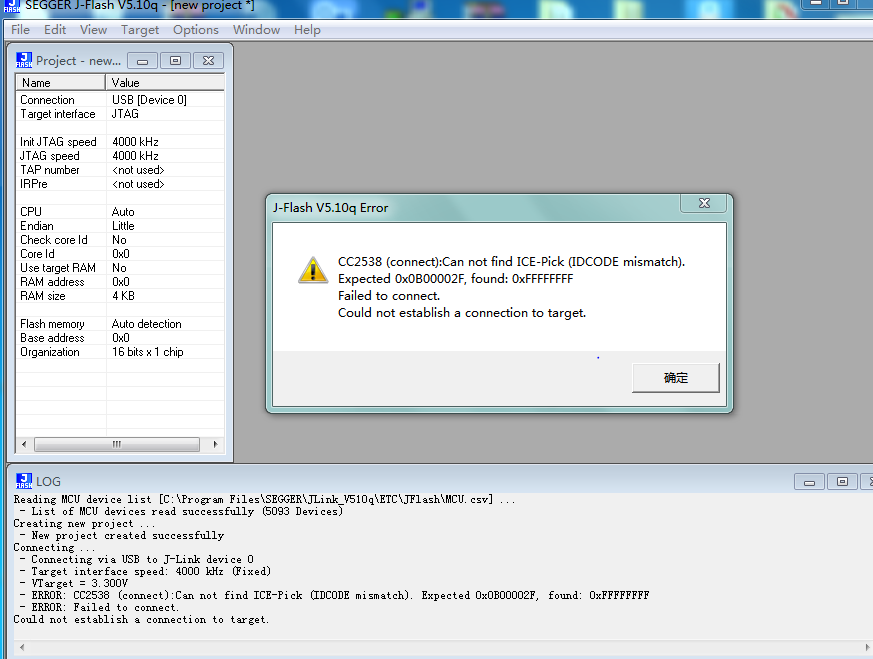Screen dimensions: 873x659
Task: Select the RAM size row
Action: 120,296
